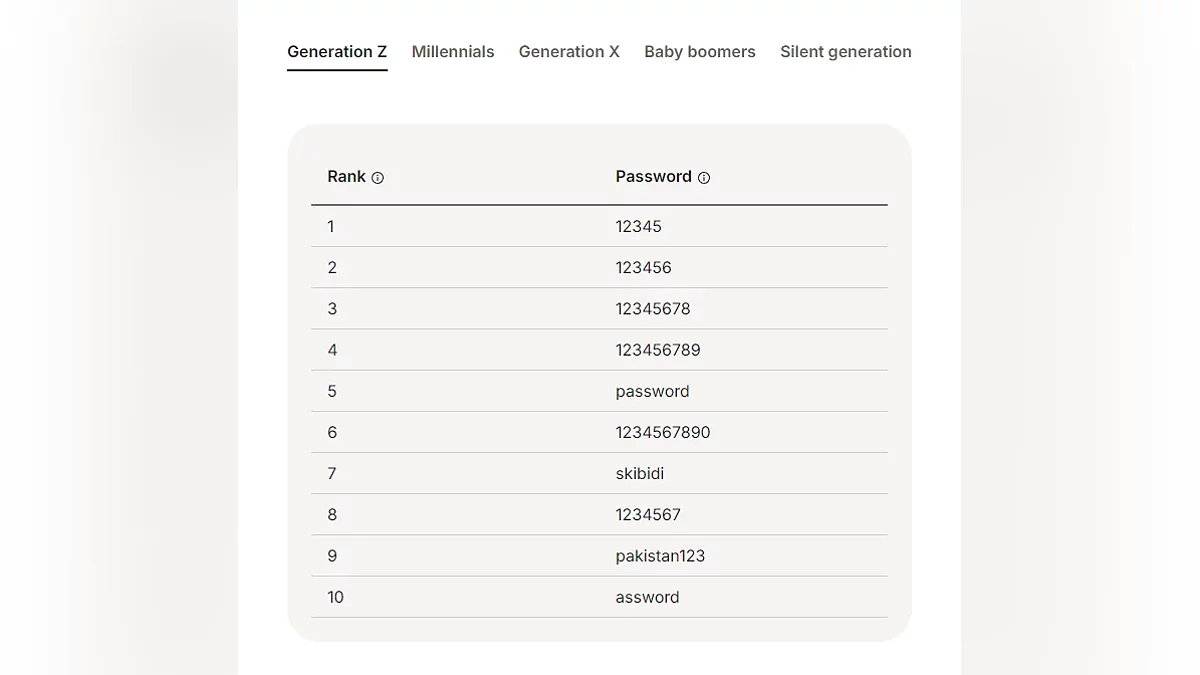Click the word password in row 5
The width and height of the screenshot is (1200, 675).
click(653, 391)
